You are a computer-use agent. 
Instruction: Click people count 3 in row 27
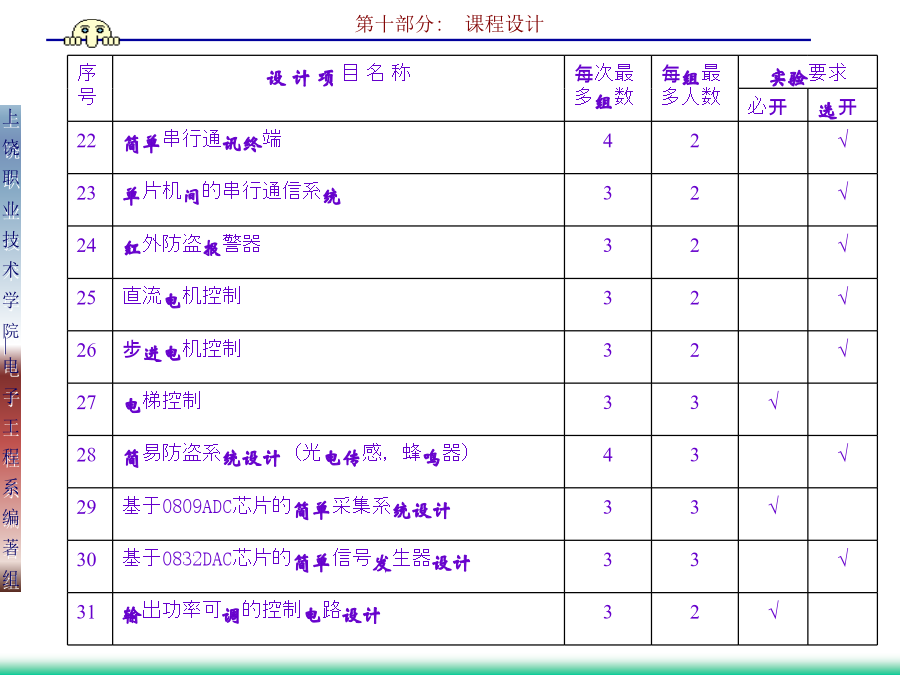694,402
